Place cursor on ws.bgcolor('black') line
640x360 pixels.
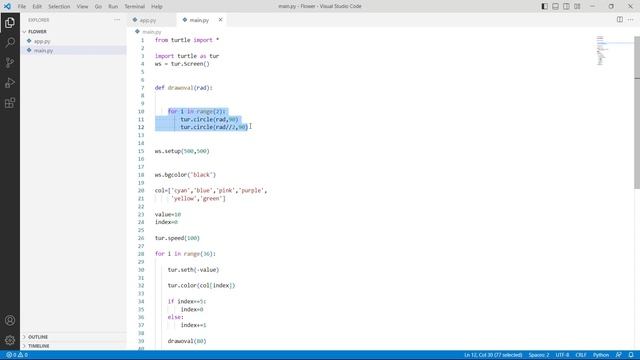point(185,175)
